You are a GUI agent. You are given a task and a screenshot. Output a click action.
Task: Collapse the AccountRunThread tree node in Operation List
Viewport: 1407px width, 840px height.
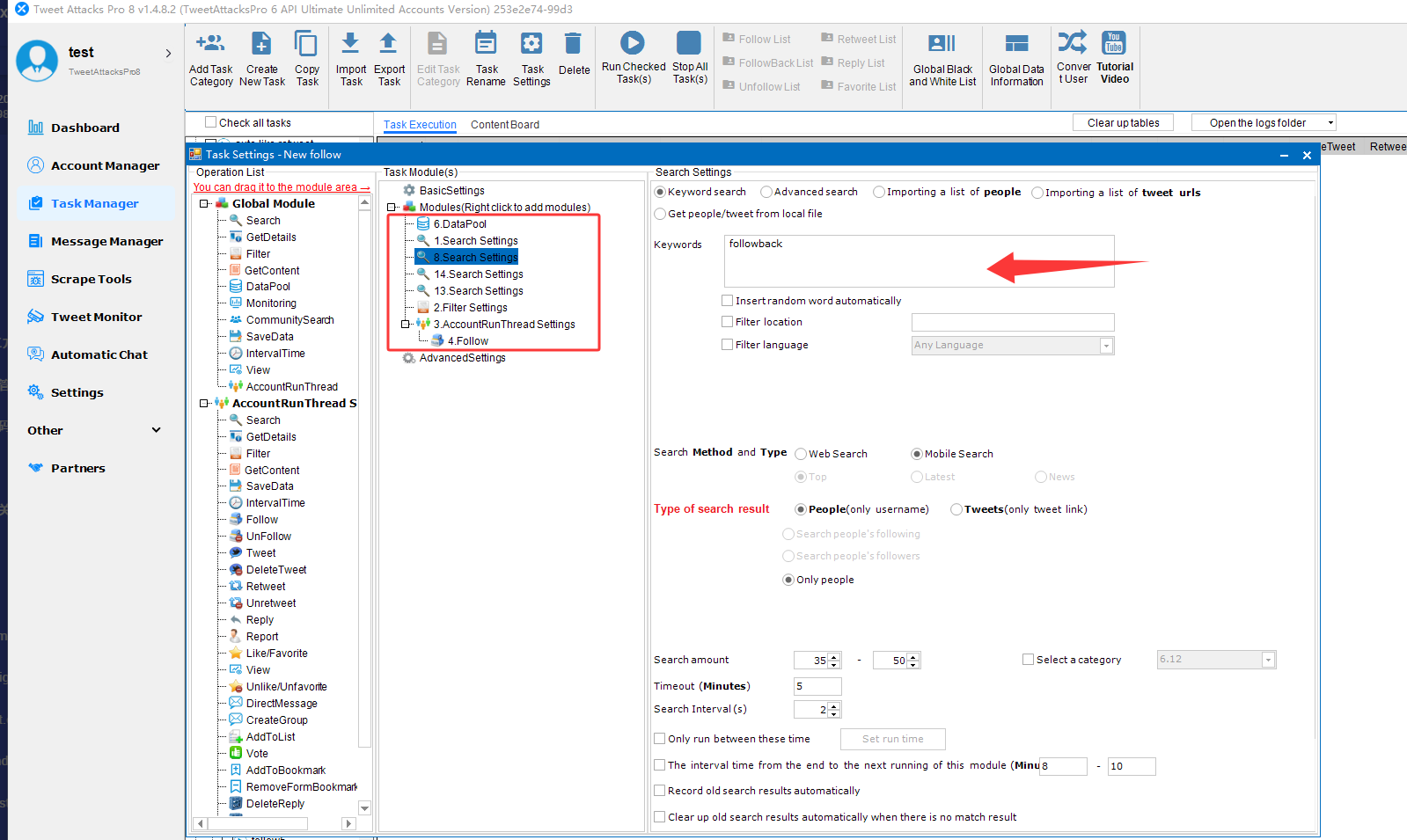(x=204, y=404)
